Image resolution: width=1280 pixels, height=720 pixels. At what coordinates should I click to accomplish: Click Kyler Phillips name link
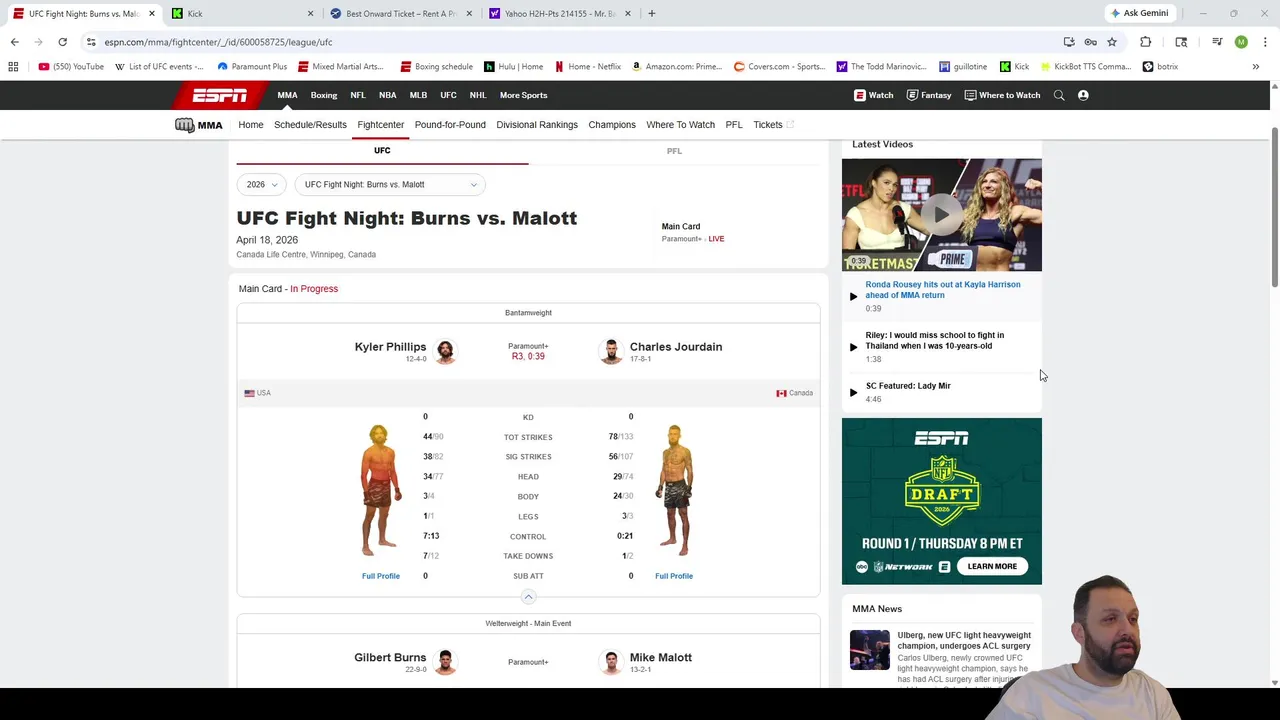click(390, 347)
